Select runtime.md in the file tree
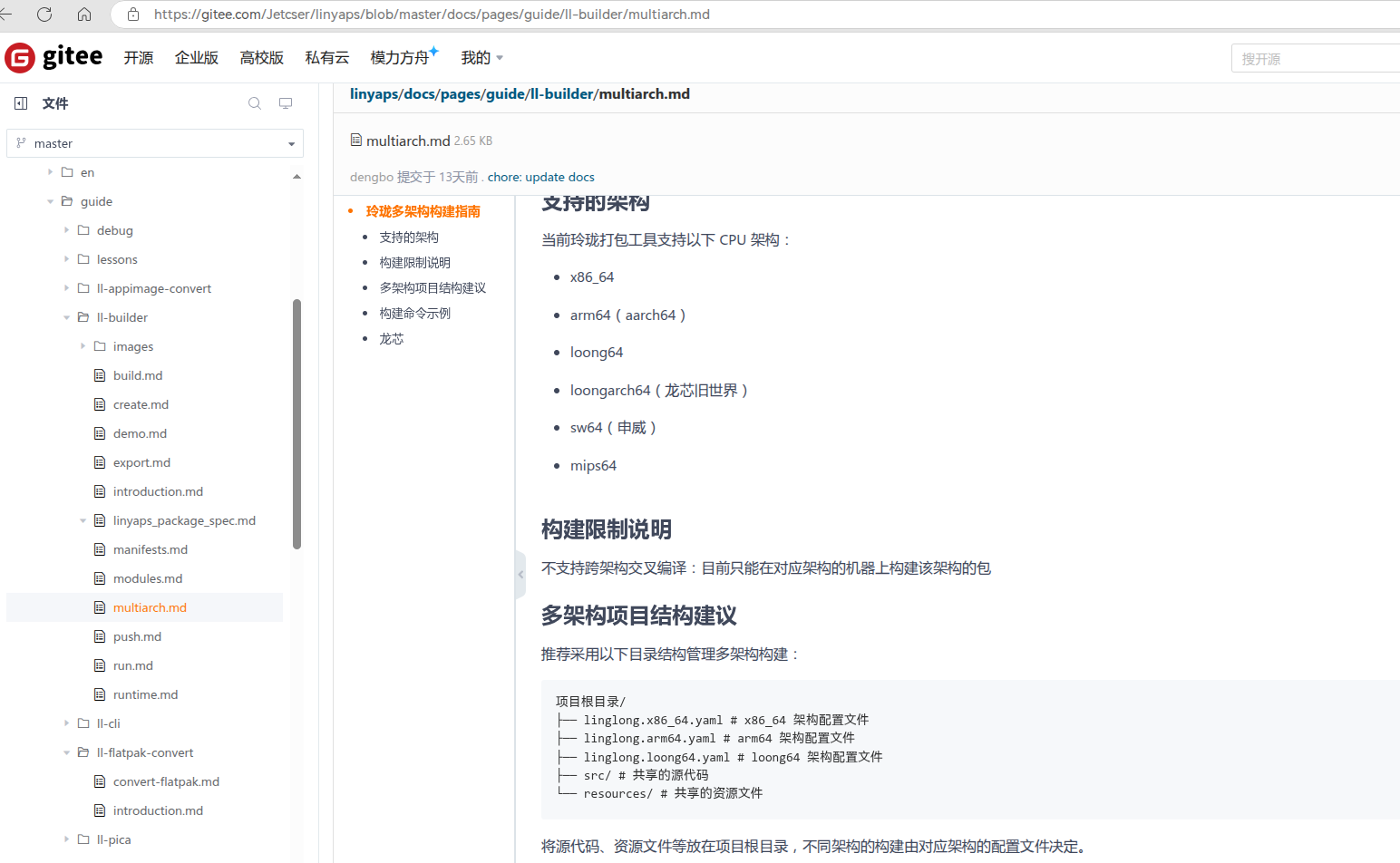 (x=145, y=694)
